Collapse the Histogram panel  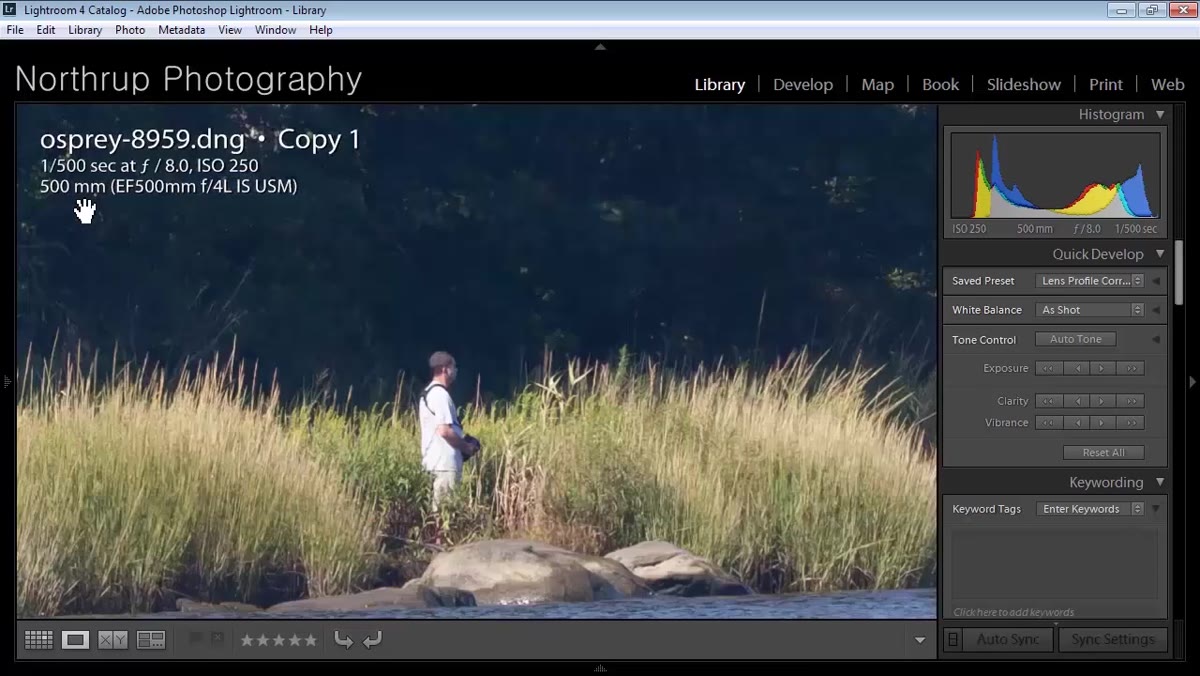pos(1160,115)
